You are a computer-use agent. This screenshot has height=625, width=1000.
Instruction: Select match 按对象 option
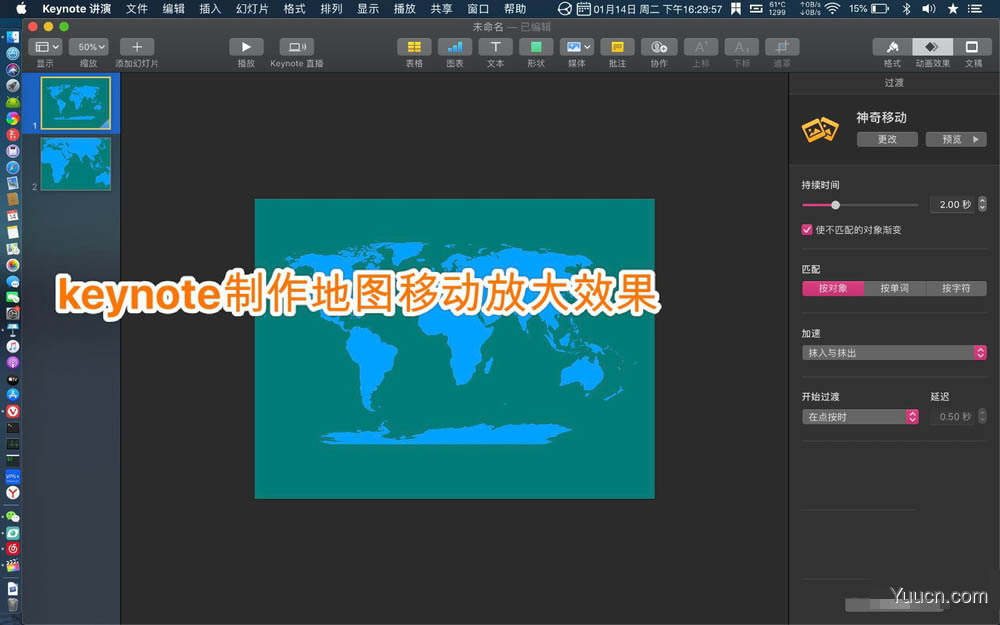click(833, 288)
